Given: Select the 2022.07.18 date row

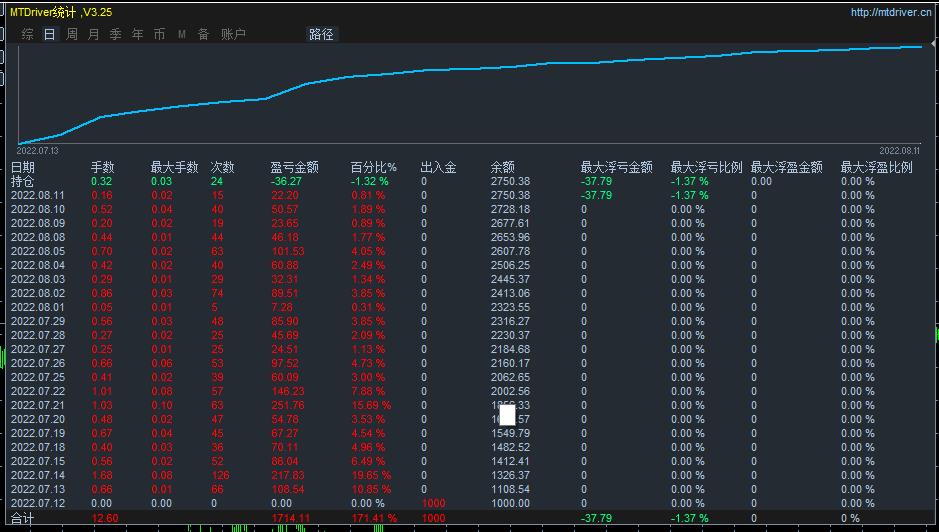Looking at the screenshot, I should coord(38,447).
